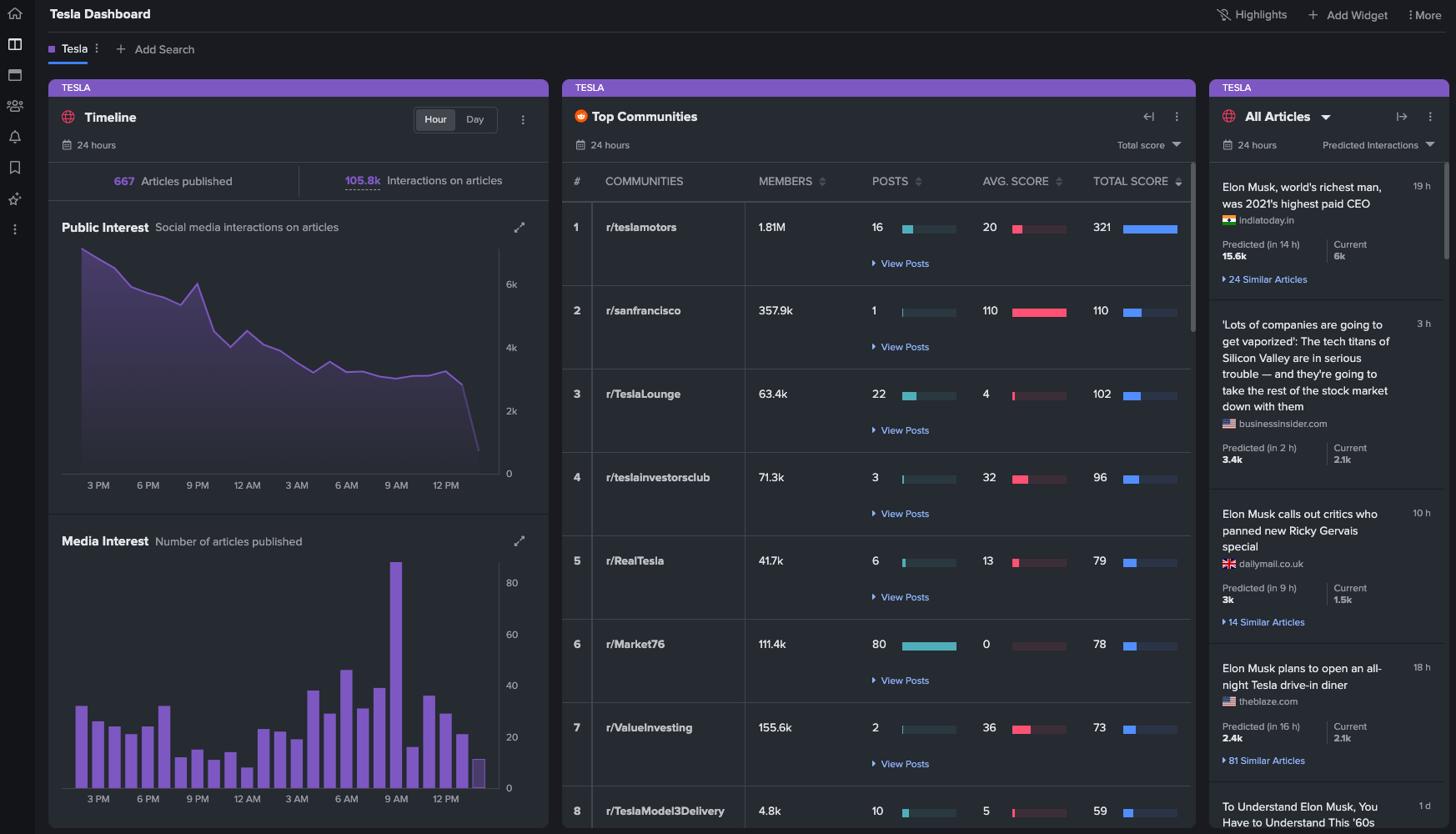The width and height of the screenshot is (1456, 834).
Task: Expand View Posts for r/sanfrancisco
Action: pyautogui.click(x=901, y=347)
